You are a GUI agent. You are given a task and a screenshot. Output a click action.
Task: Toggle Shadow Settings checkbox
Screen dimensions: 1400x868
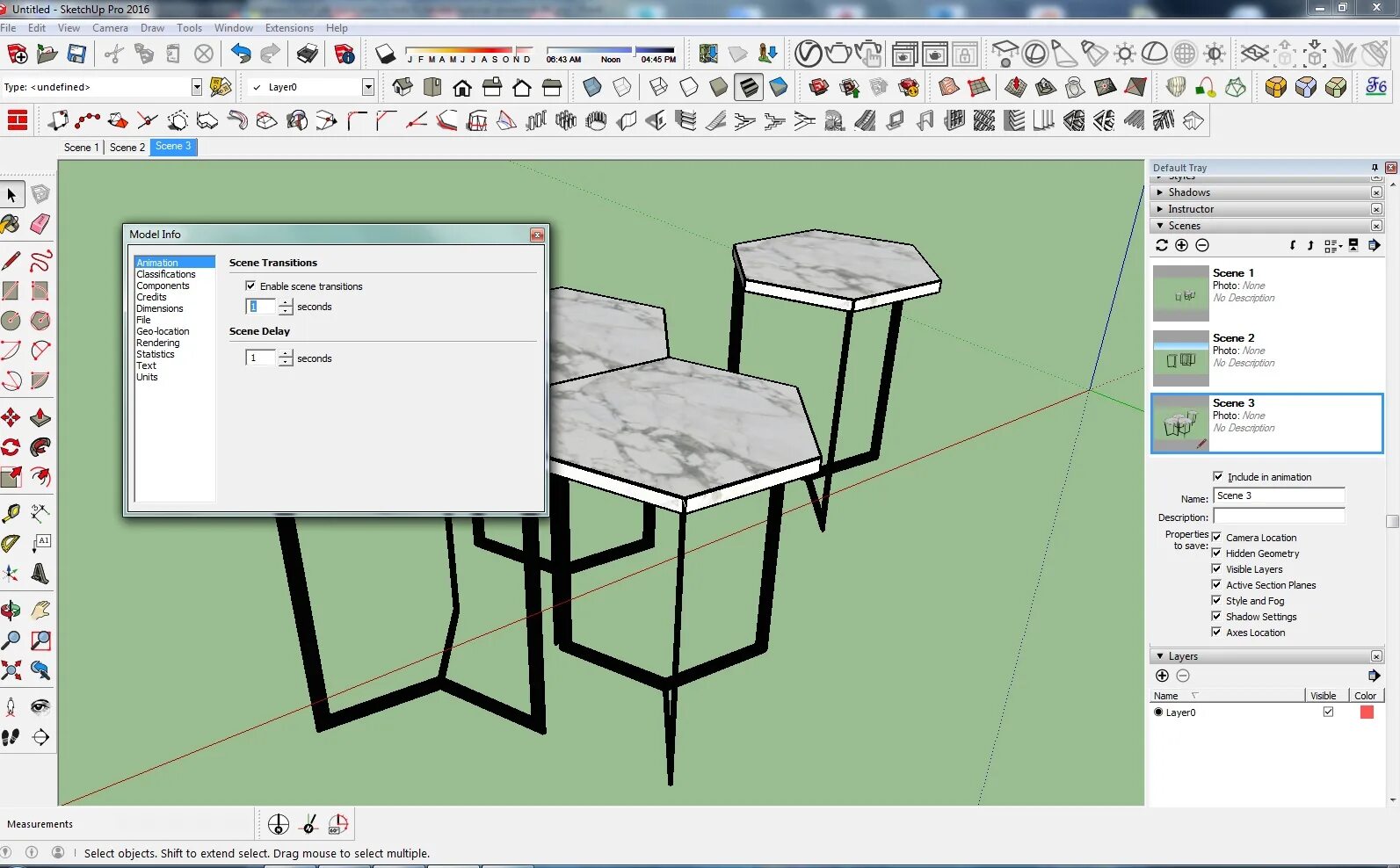tap(1216, 616)
